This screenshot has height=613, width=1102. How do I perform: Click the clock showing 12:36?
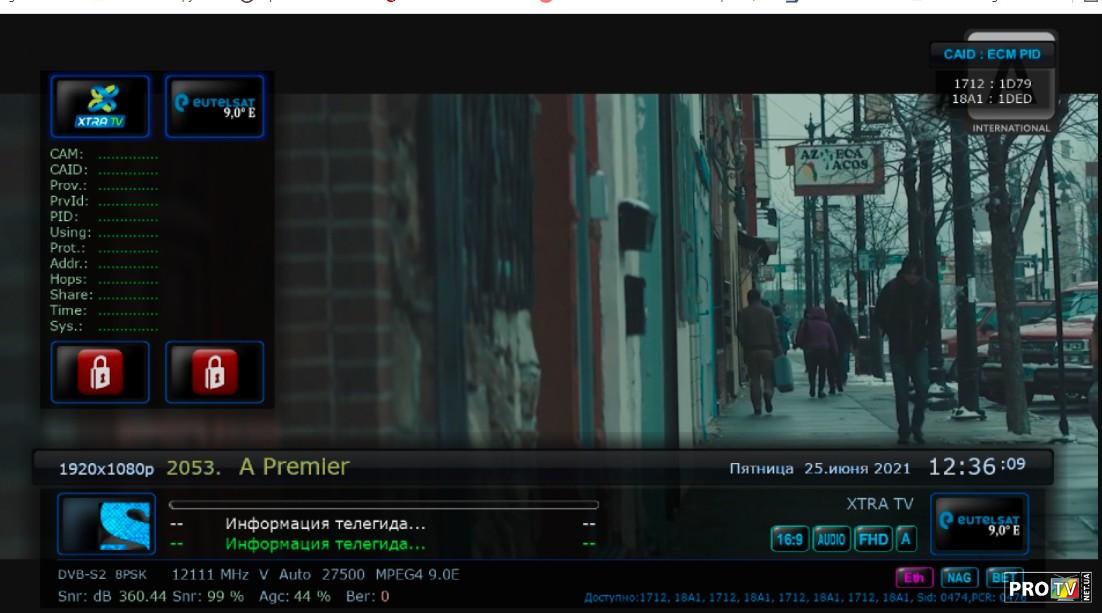tap(974, 467)
